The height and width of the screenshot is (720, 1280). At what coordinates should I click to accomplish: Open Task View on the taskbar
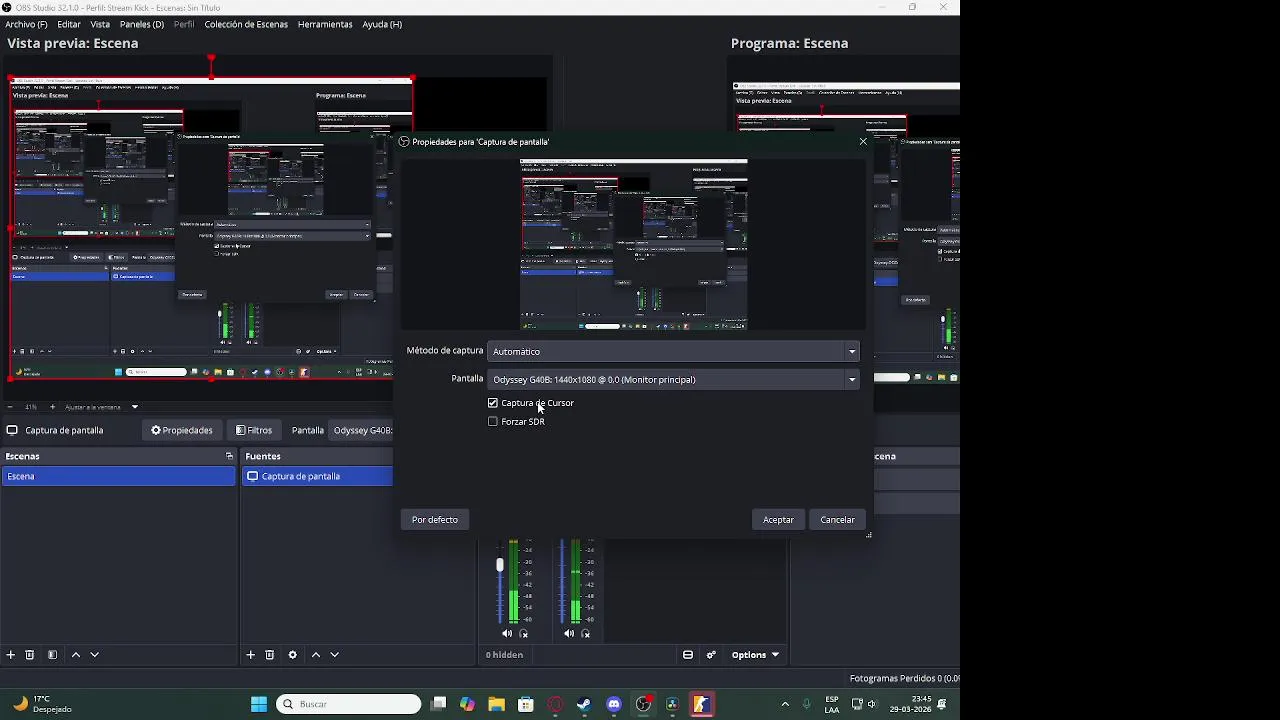[438, 704]
